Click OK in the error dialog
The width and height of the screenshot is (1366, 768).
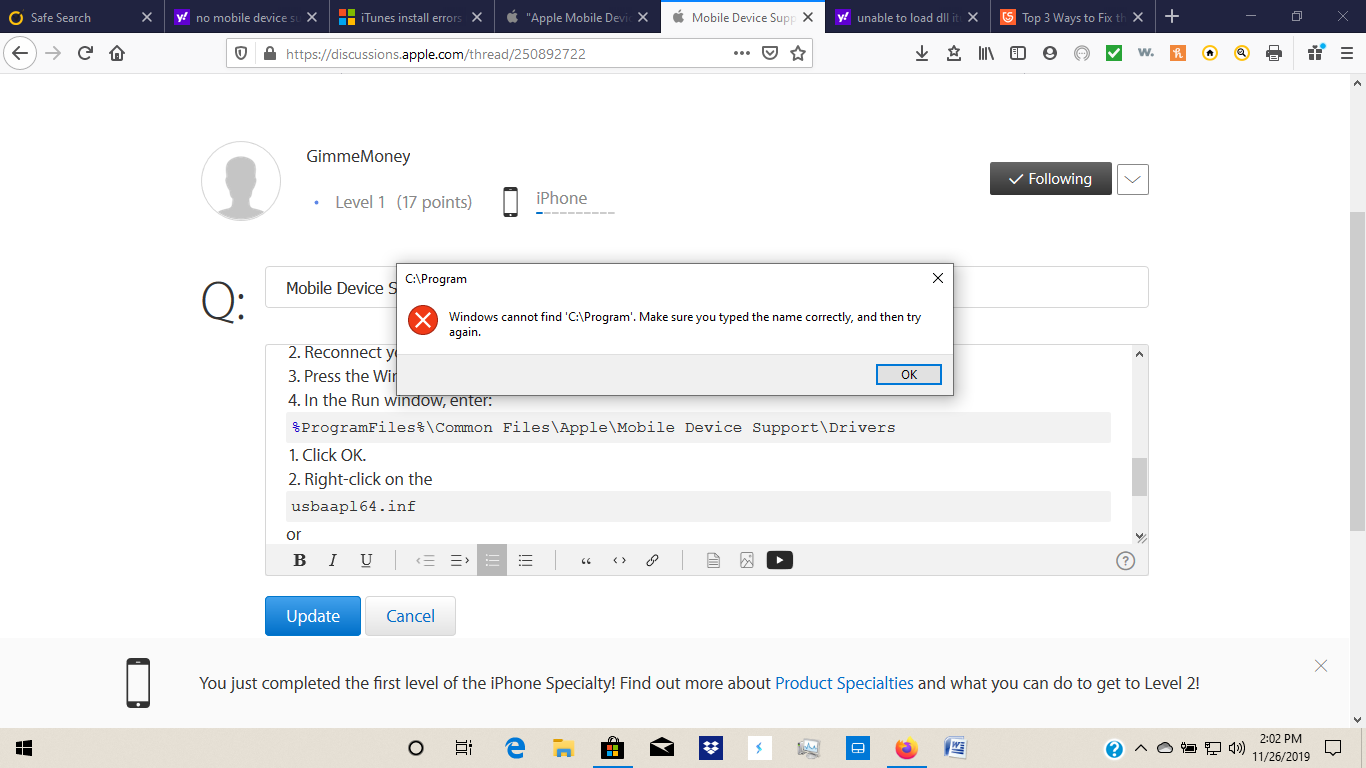tap(908, 374)
